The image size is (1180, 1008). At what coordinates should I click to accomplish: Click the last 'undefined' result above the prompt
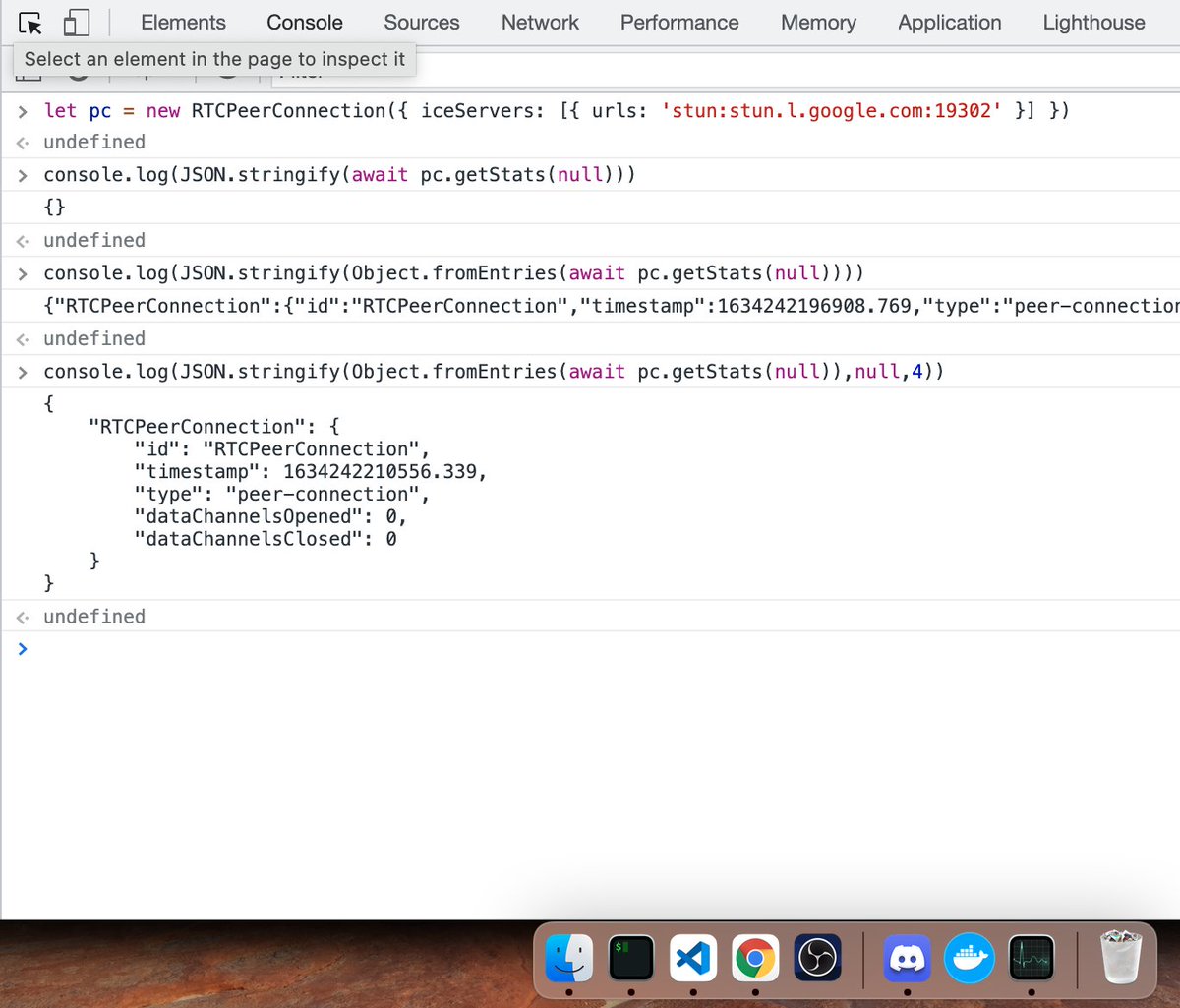pyautogui.click(x=94, y=617)
